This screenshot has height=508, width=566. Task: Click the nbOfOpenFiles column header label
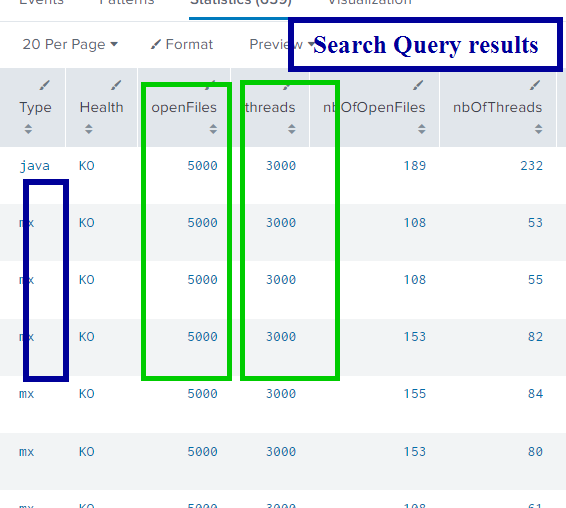point(374,107)
